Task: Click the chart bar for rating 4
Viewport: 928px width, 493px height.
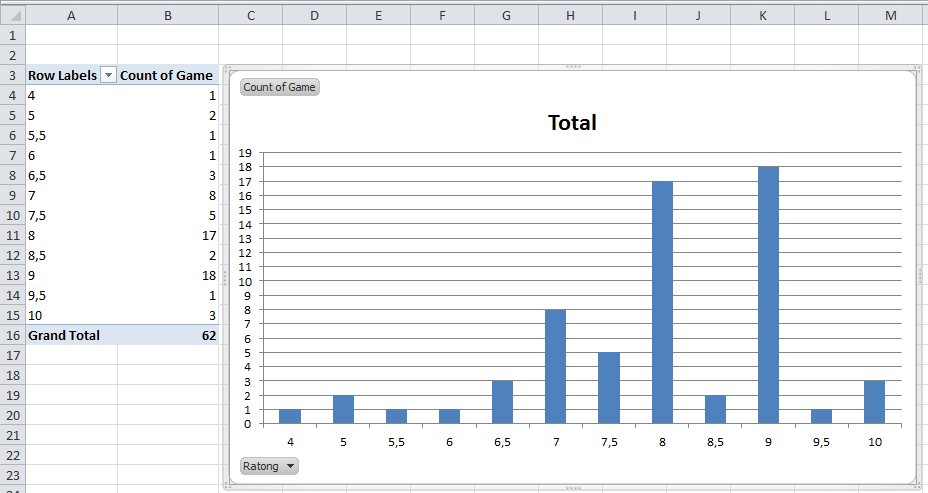Action: point(290,417)
